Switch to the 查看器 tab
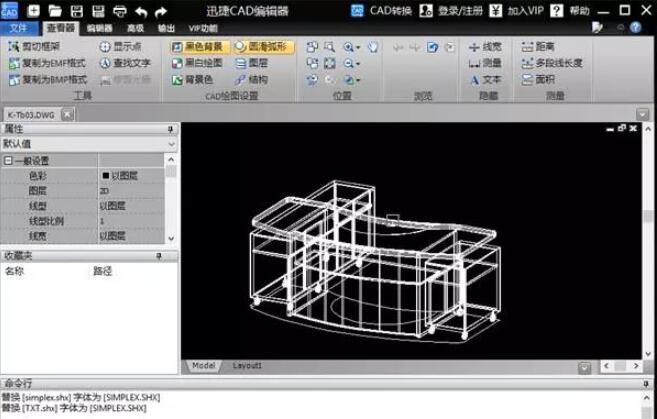 (61, 28)
